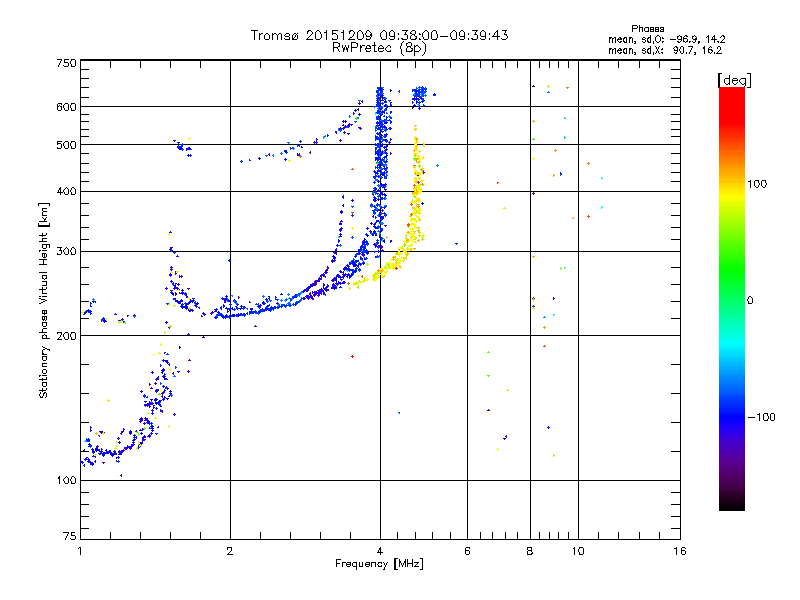
Task: Click the 'Phases' header label
Action: [x=647, y=29]
